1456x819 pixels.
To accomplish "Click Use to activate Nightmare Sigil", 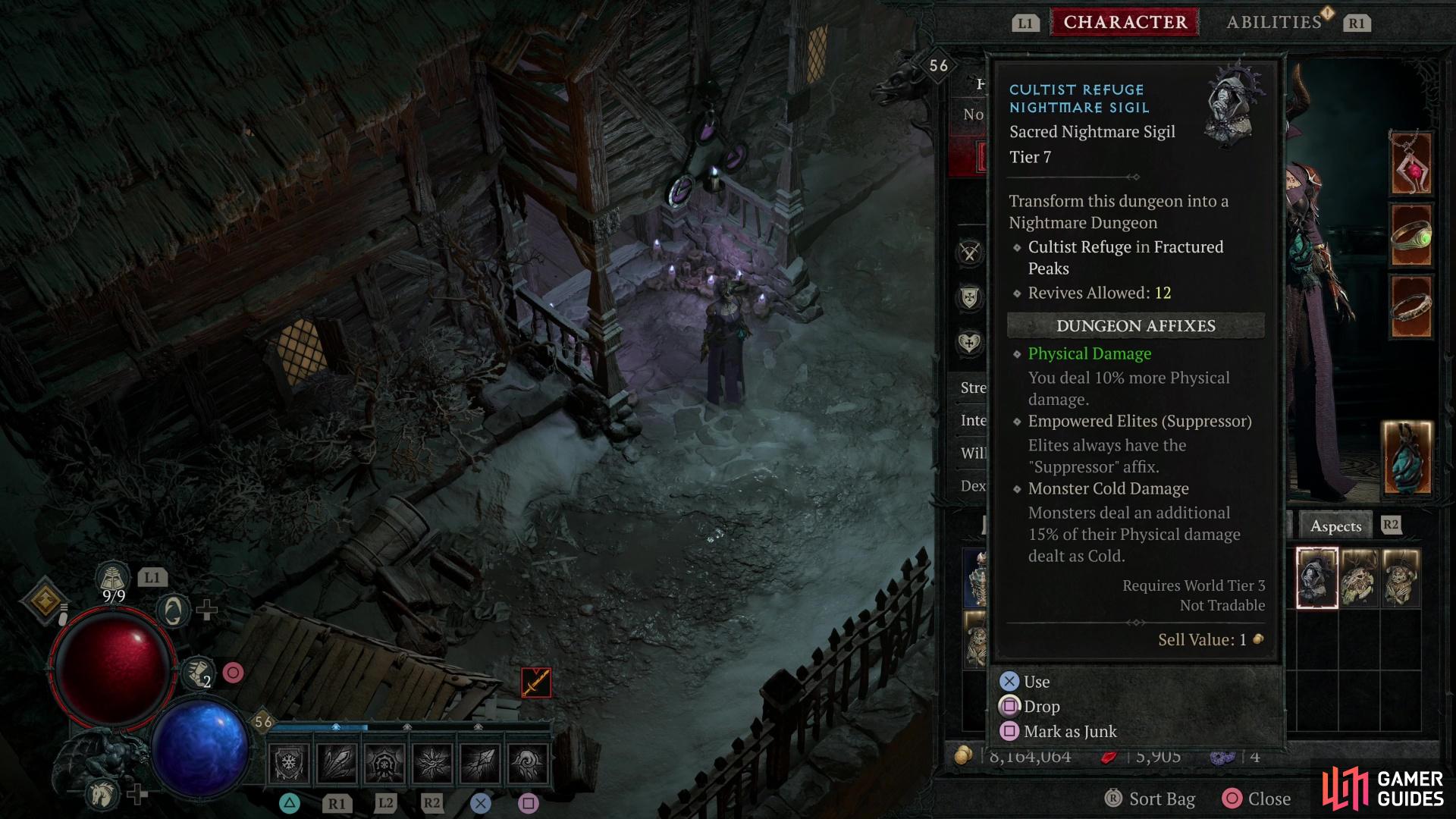I will click(x=1037, y=681).
